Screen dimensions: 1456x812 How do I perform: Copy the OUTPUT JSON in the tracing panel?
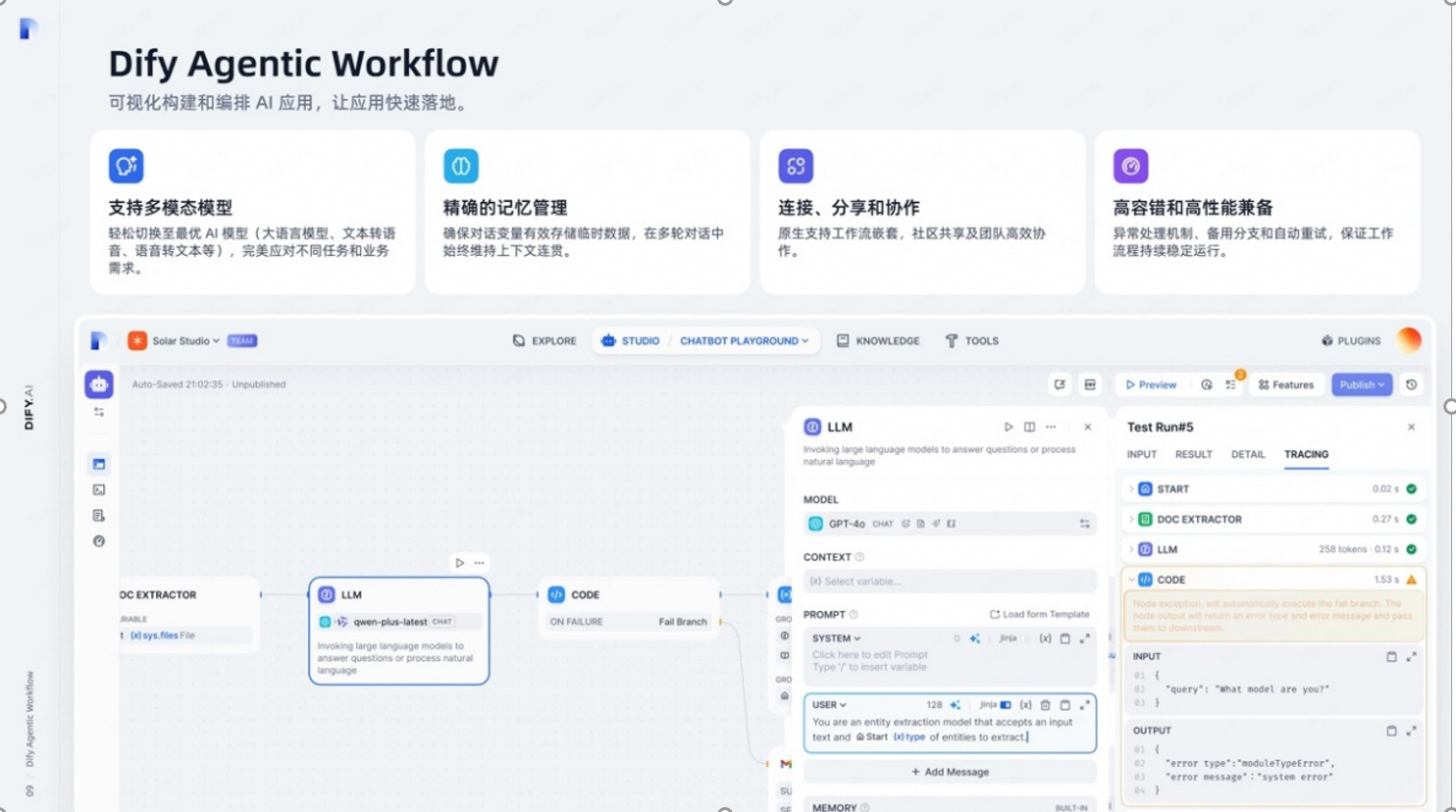click(1391, 731)
